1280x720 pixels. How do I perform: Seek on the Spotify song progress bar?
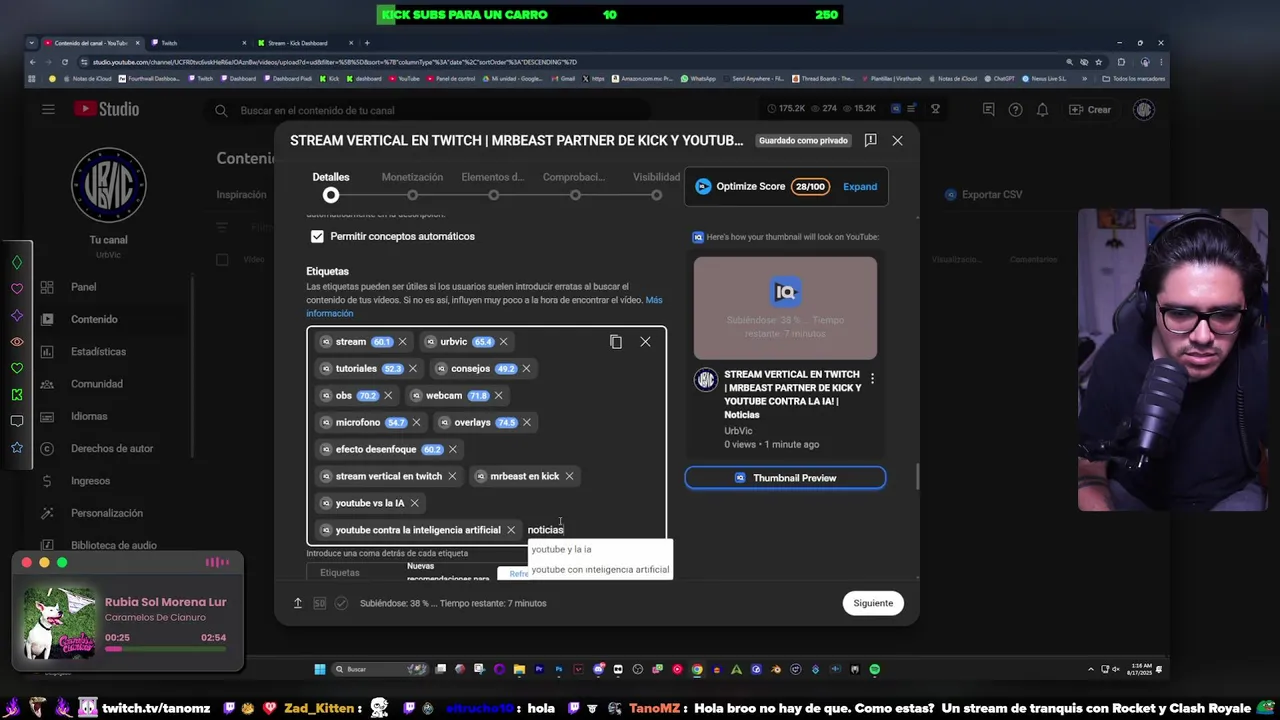165,649
